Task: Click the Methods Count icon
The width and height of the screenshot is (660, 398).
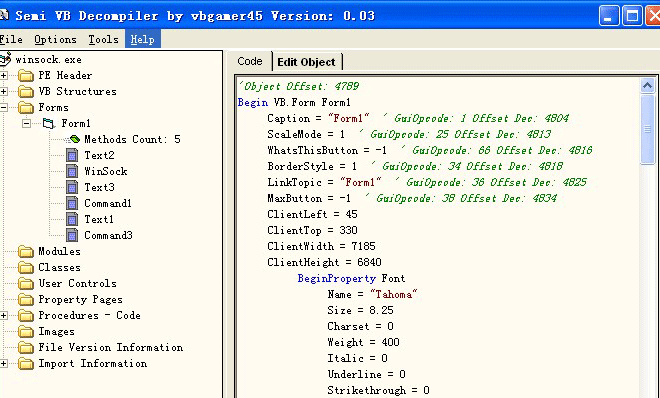Action: pos(74,139)
